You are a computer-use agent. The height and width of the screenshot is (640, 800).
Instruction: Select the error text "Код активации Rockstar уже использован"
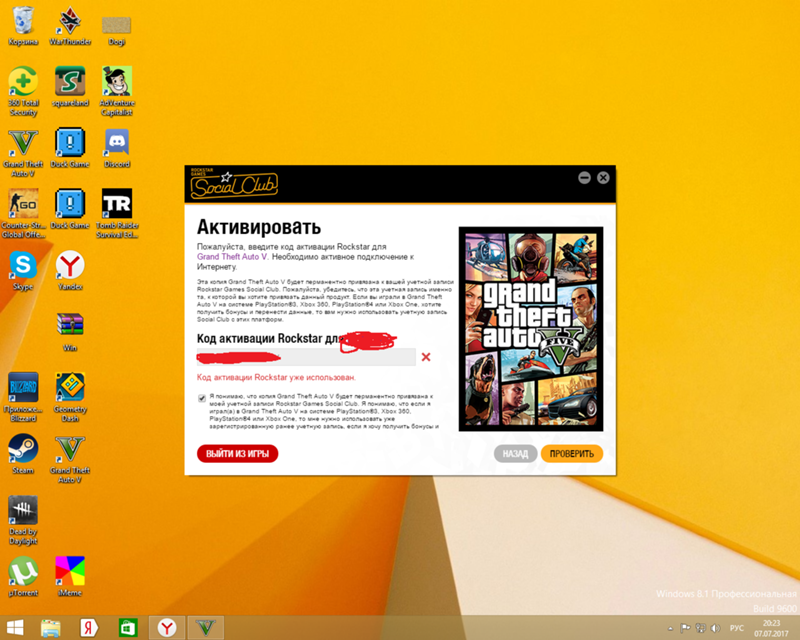(276, 378)
